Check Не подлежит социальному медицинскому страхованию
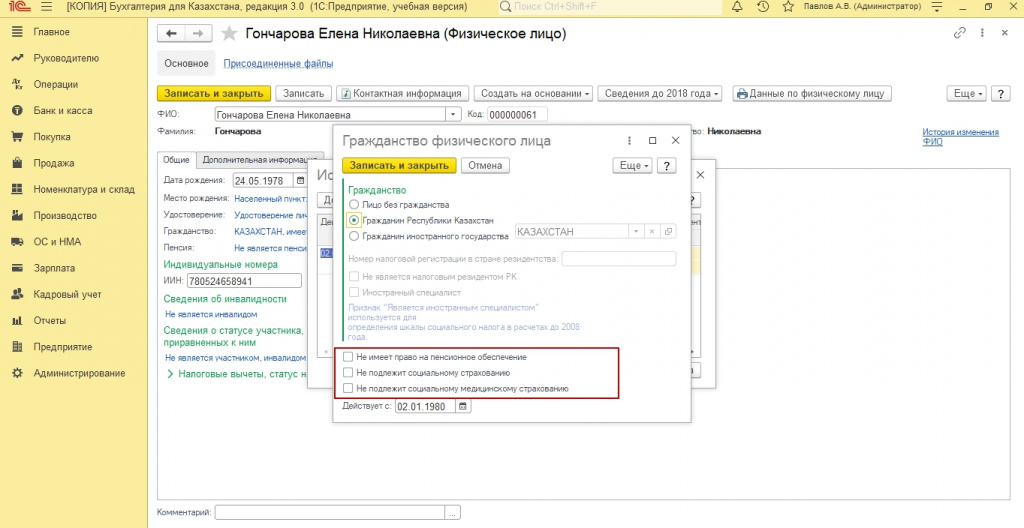Screen dimensions: 1024x528 click(x=348, y=388)
